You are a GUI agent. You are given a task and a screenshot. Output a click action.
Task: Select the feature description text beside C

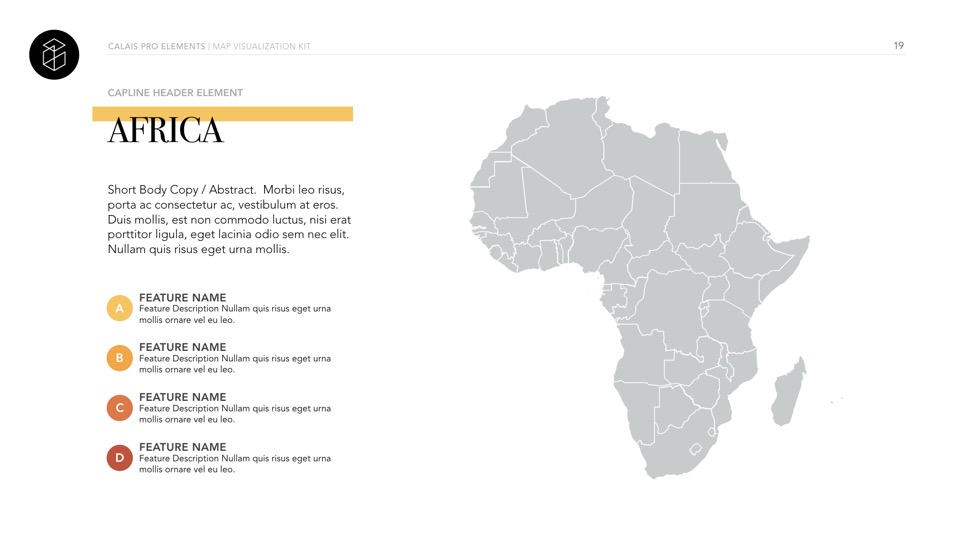pos(234,414)
